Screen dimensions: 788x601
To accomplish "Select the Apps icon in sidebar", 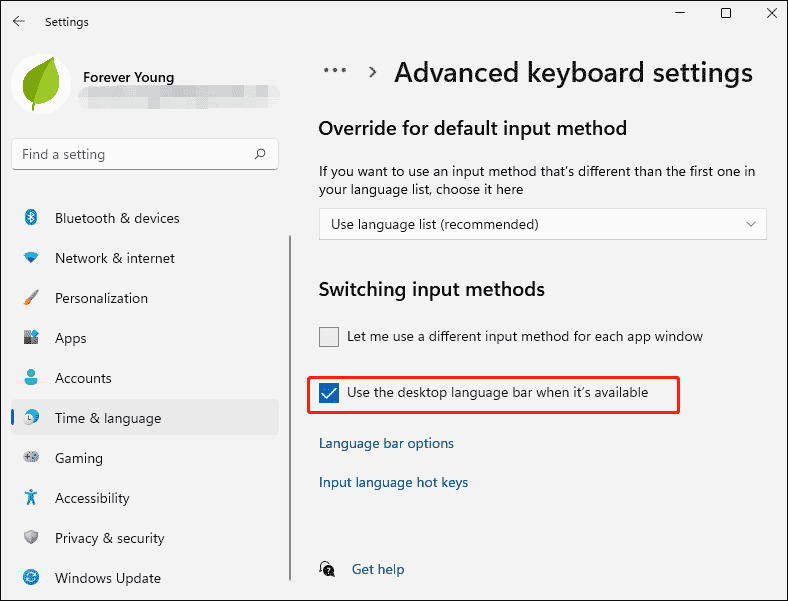I will [x=31, y=338].
